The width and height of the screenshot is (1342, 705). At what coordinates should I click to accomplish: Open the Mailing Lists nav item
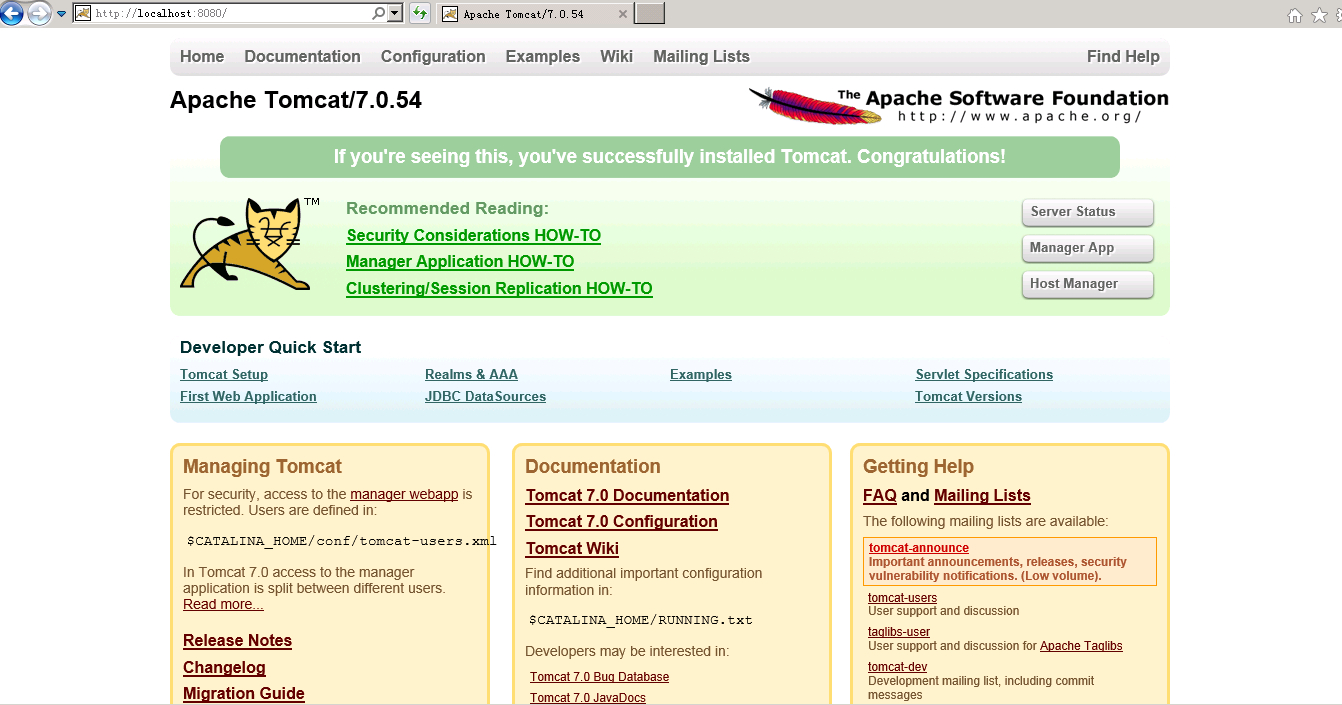click(701, 57)
